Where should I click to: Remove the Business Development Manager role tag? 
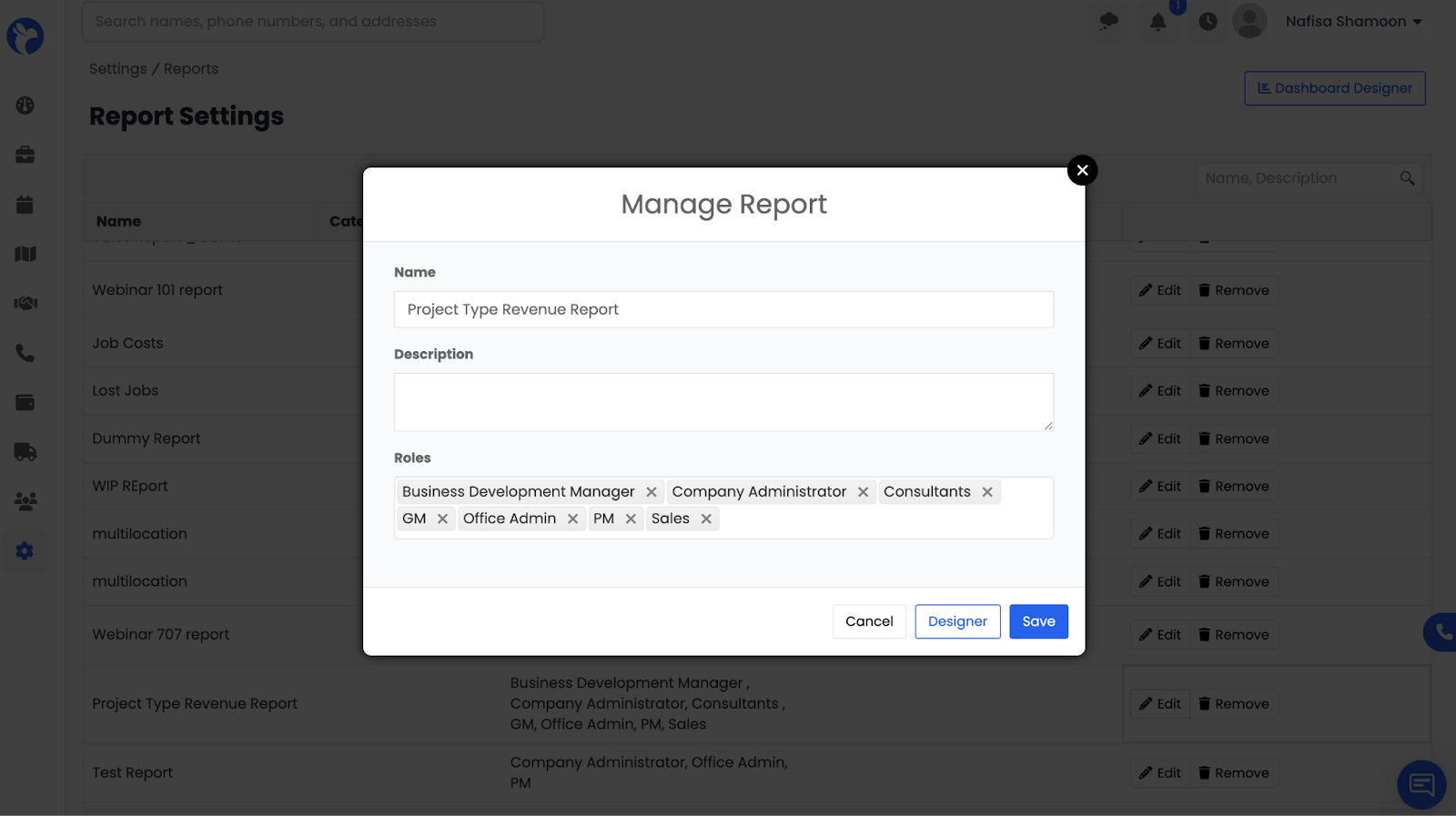651,492
